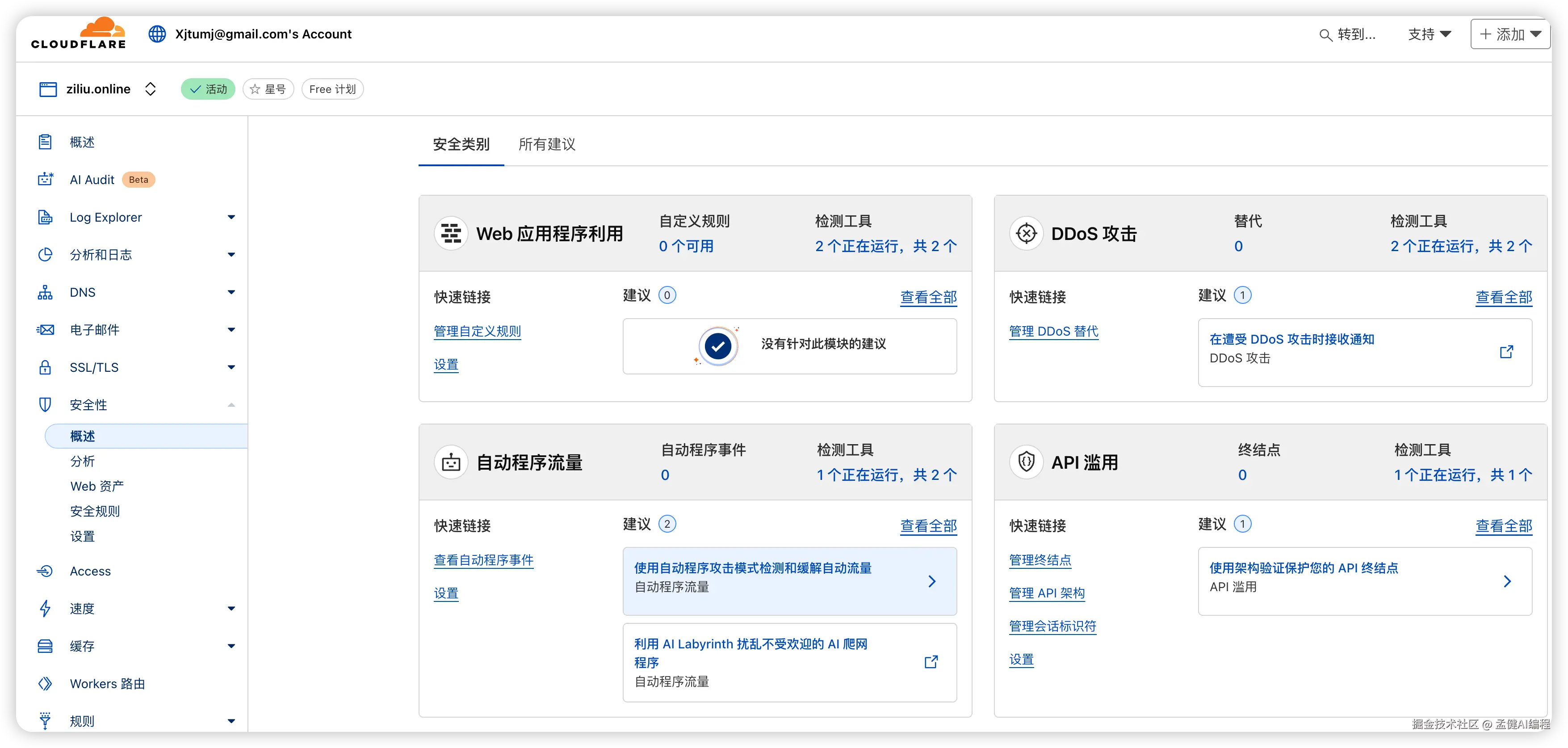
Task: Select 安全规则 in the sidebar submenu
Action: (x=95, y=511)
